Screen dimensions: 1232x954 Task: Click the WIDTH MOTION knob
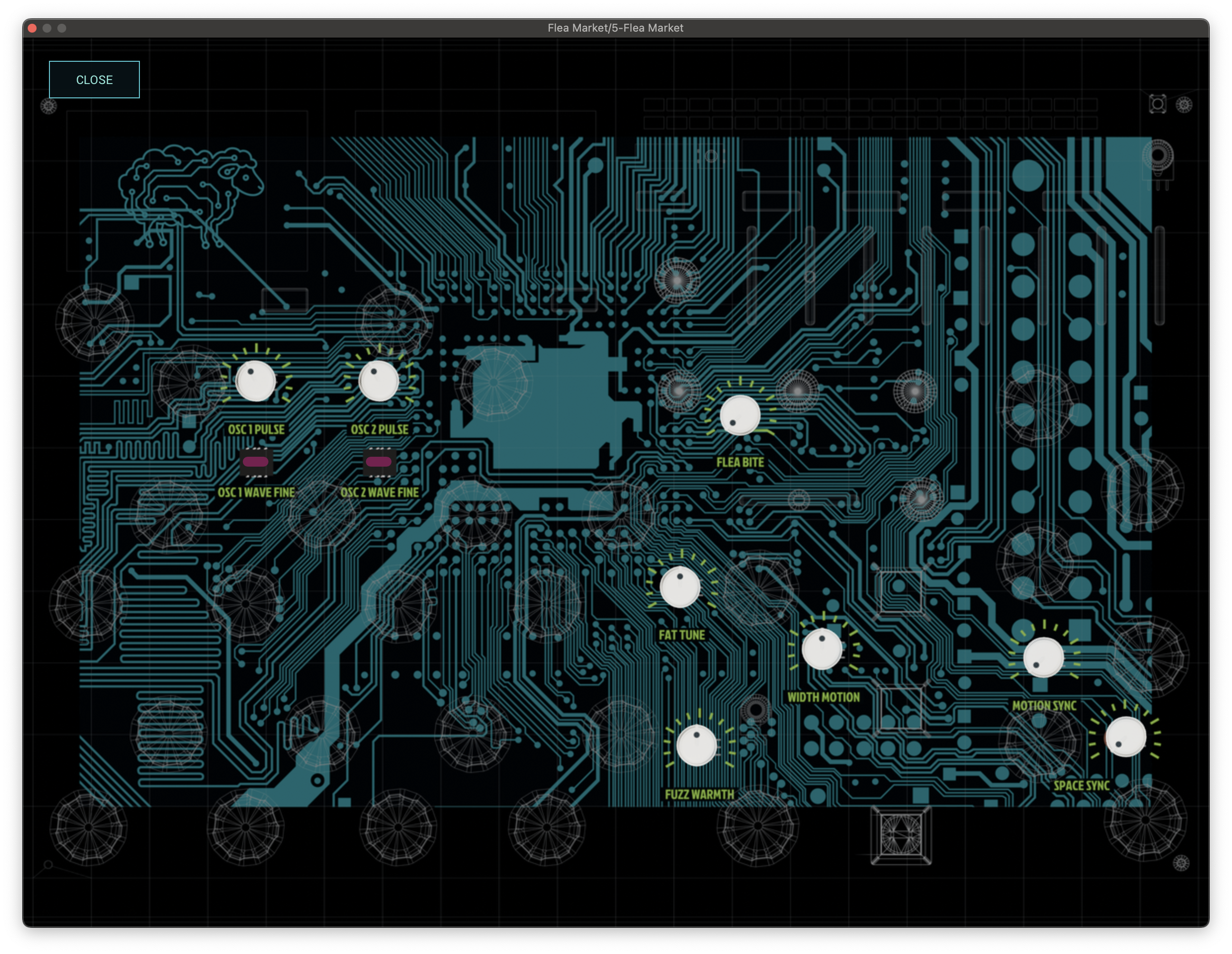point(822,649)
